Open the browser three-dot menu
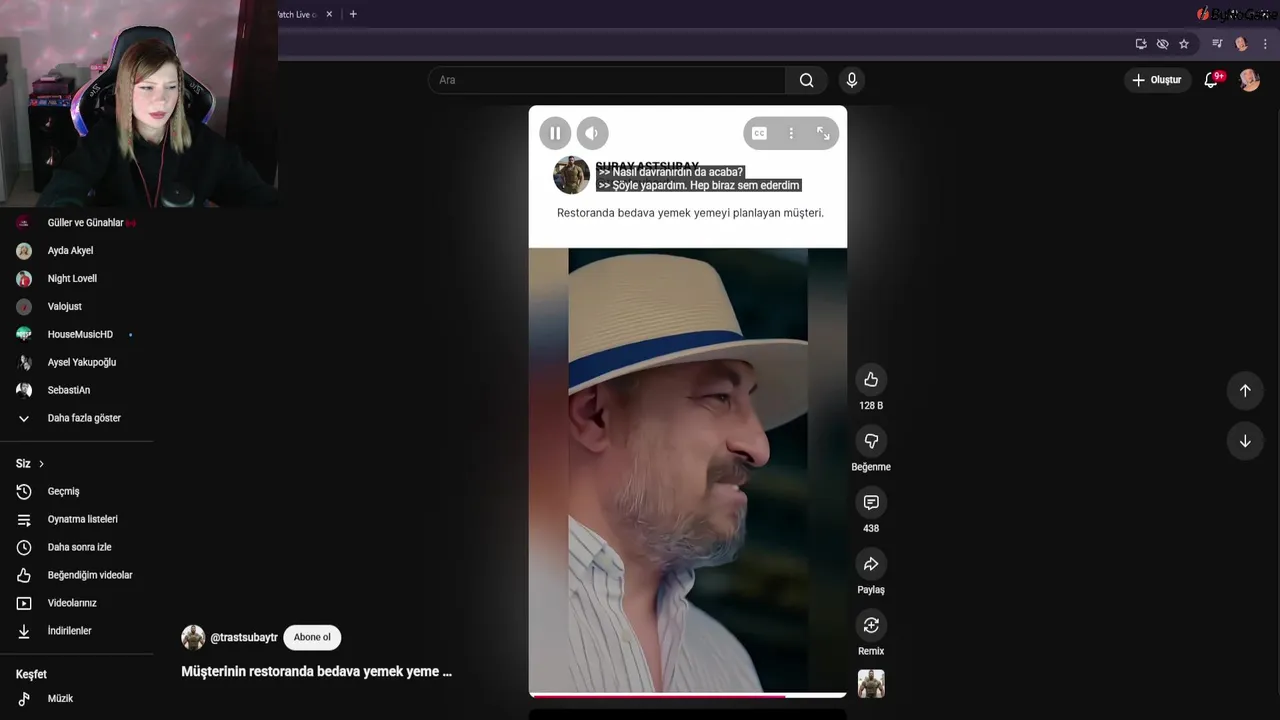Viewport: 1280px width, 720px height. (1266, 44)
